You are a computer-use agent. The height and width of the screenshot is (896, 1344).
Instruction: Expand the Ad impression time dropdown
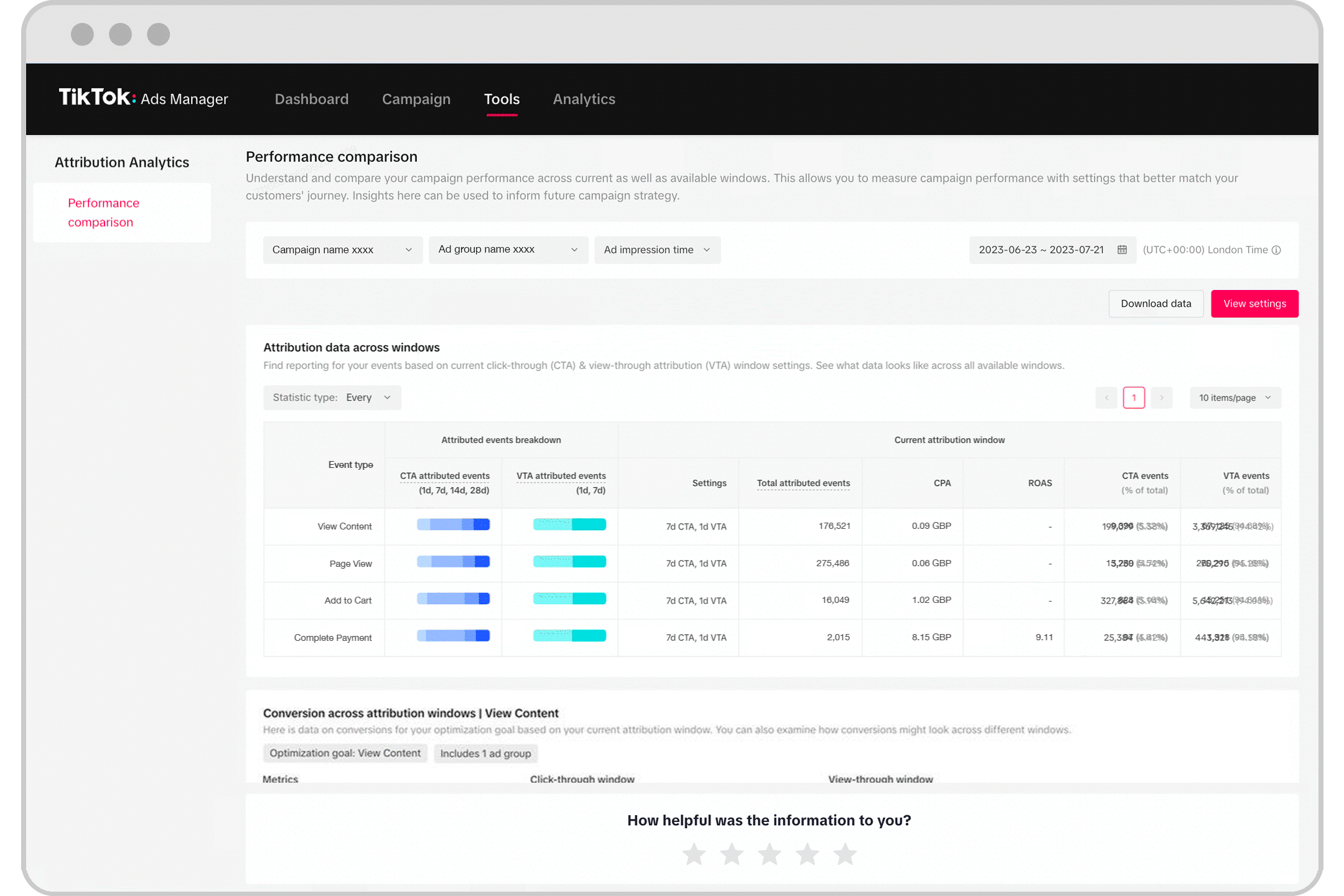click(657, 250)
